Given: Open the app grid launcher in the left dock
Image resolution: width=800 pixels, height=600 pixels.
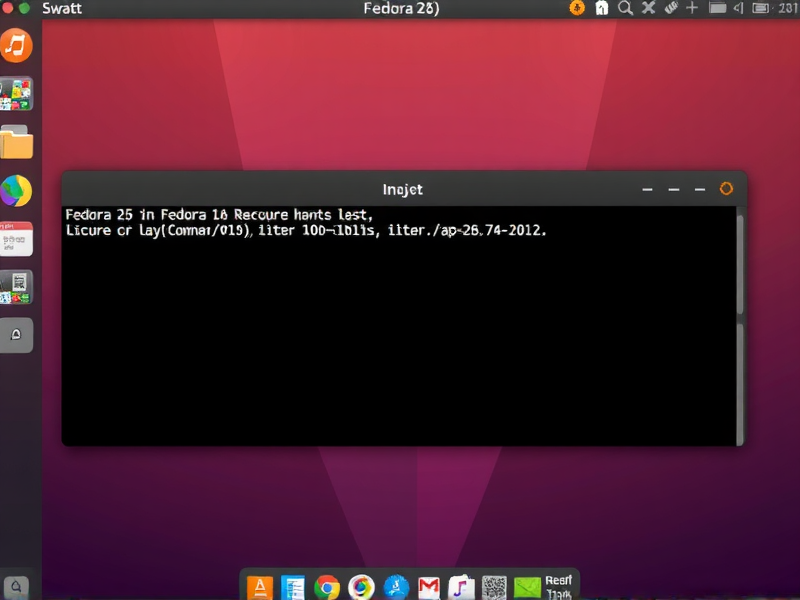Looking at the screenshot, I should click(17, 93).
